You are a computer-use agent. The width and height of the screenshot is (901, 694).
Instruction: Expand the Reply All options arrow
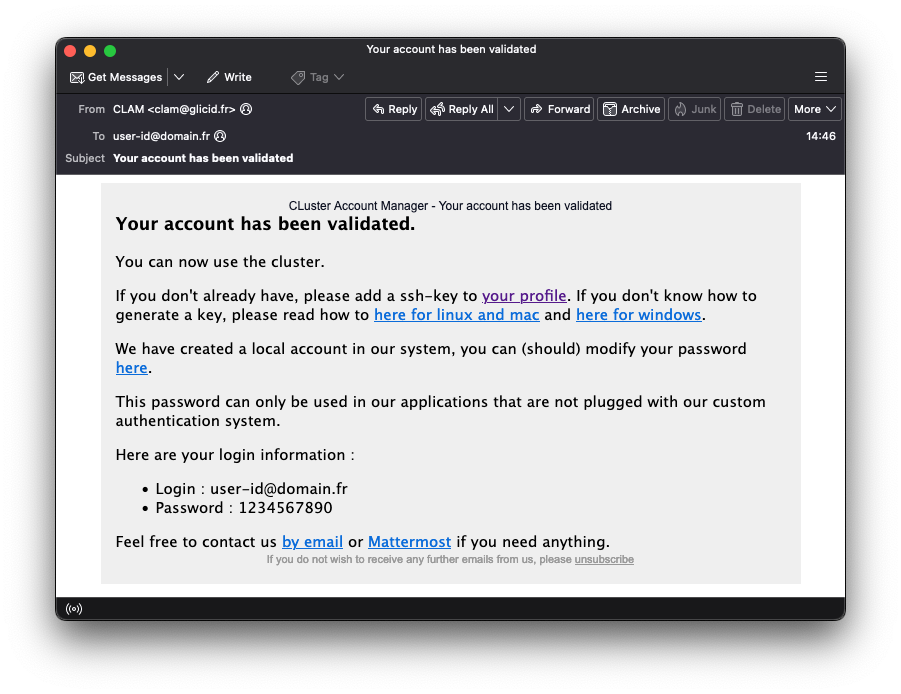click(509, 109)
